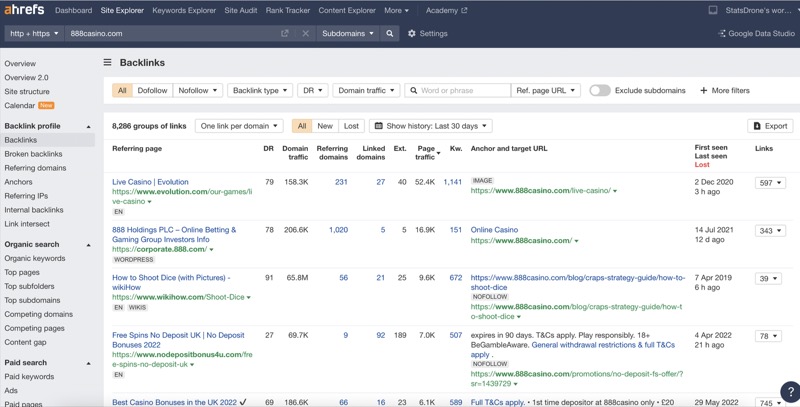Open Competing domains in sidebar
The image size is (800, 407).
point(39,315)
